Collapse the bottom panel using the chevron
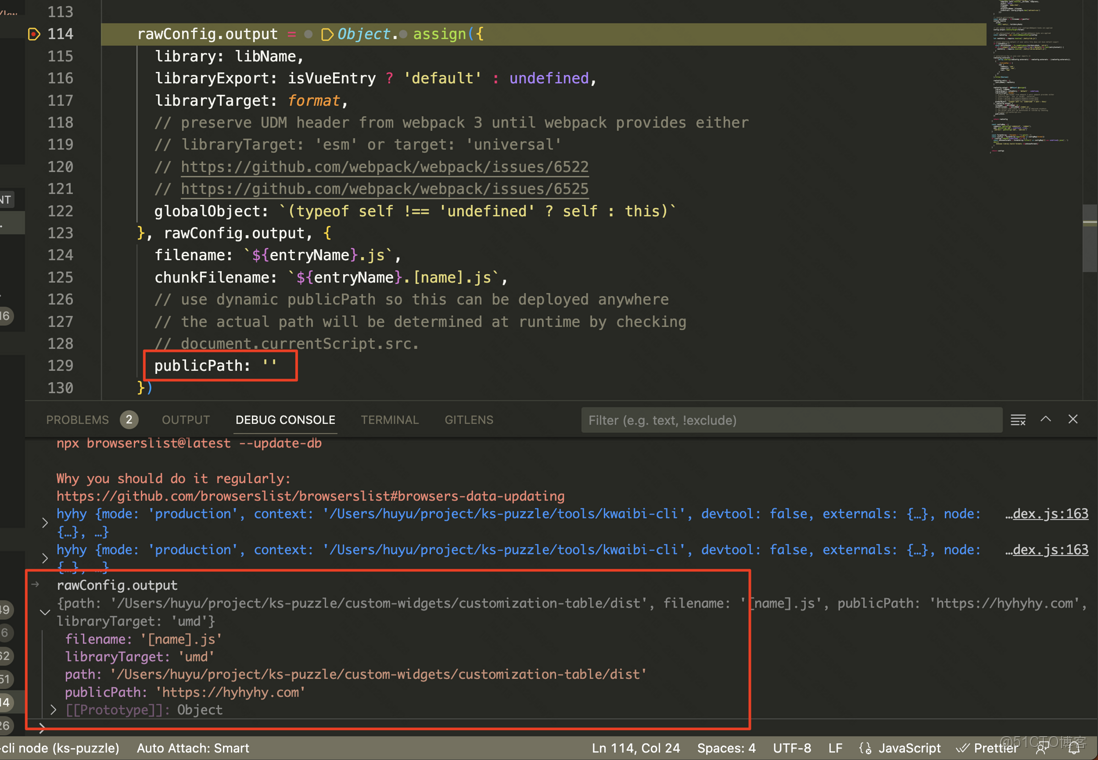This screenshot has height=760, width=1098. click(1046, 420)
